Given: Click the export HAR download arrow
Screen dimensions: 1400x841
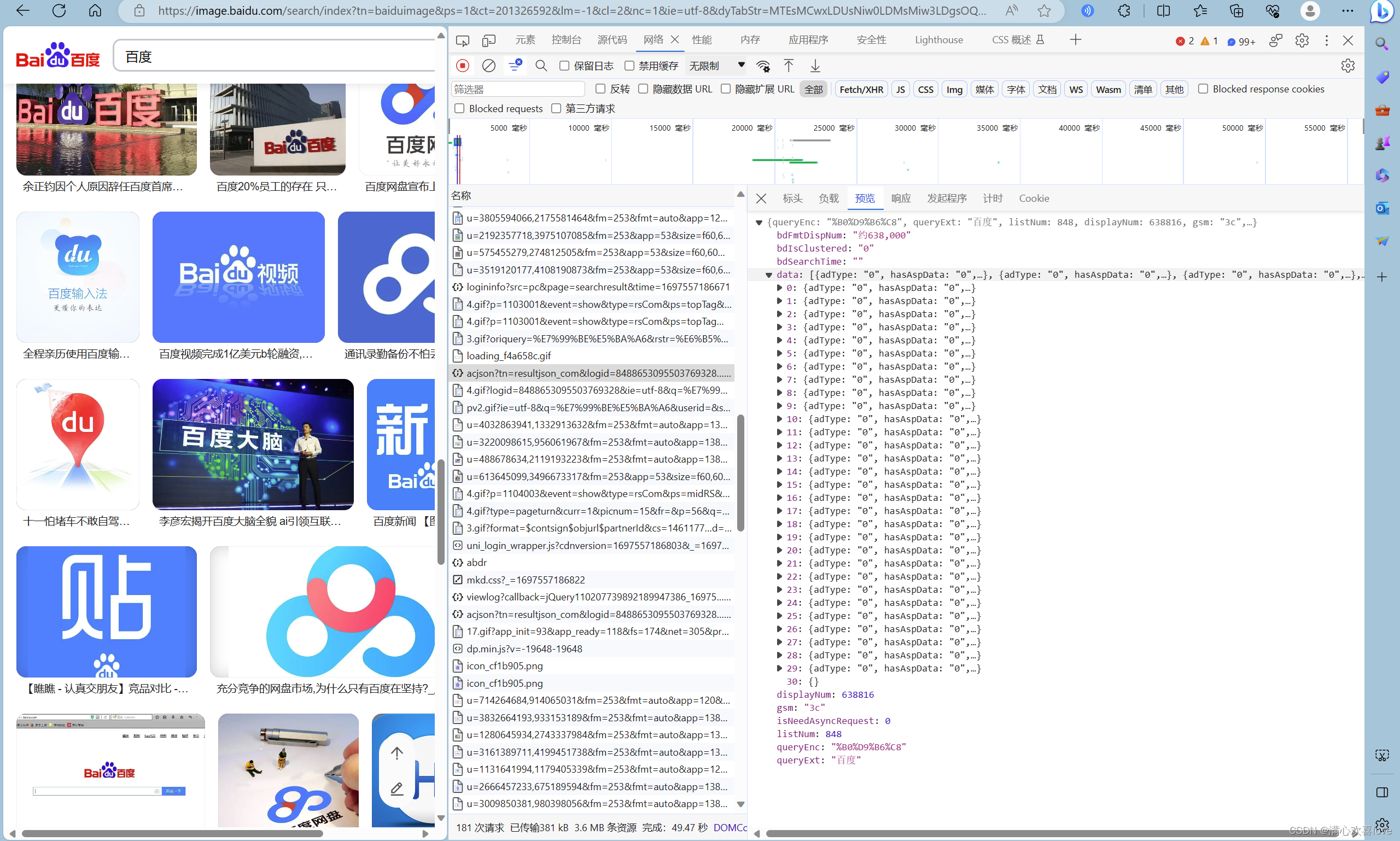Looking at the screenshot, I should [815, 66].
